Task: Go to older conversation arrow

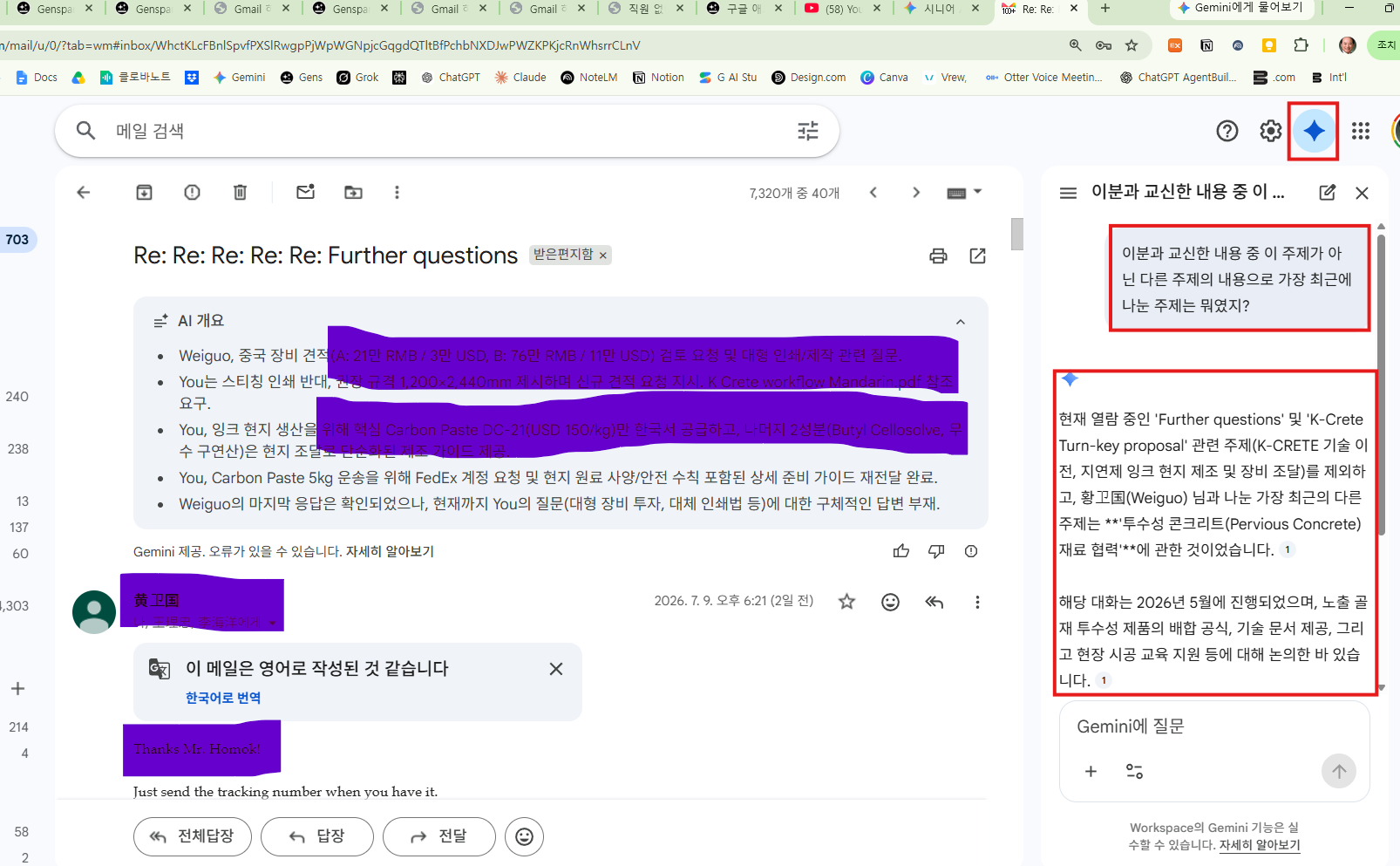Action: pyautogui.click(x=916, y=193)
